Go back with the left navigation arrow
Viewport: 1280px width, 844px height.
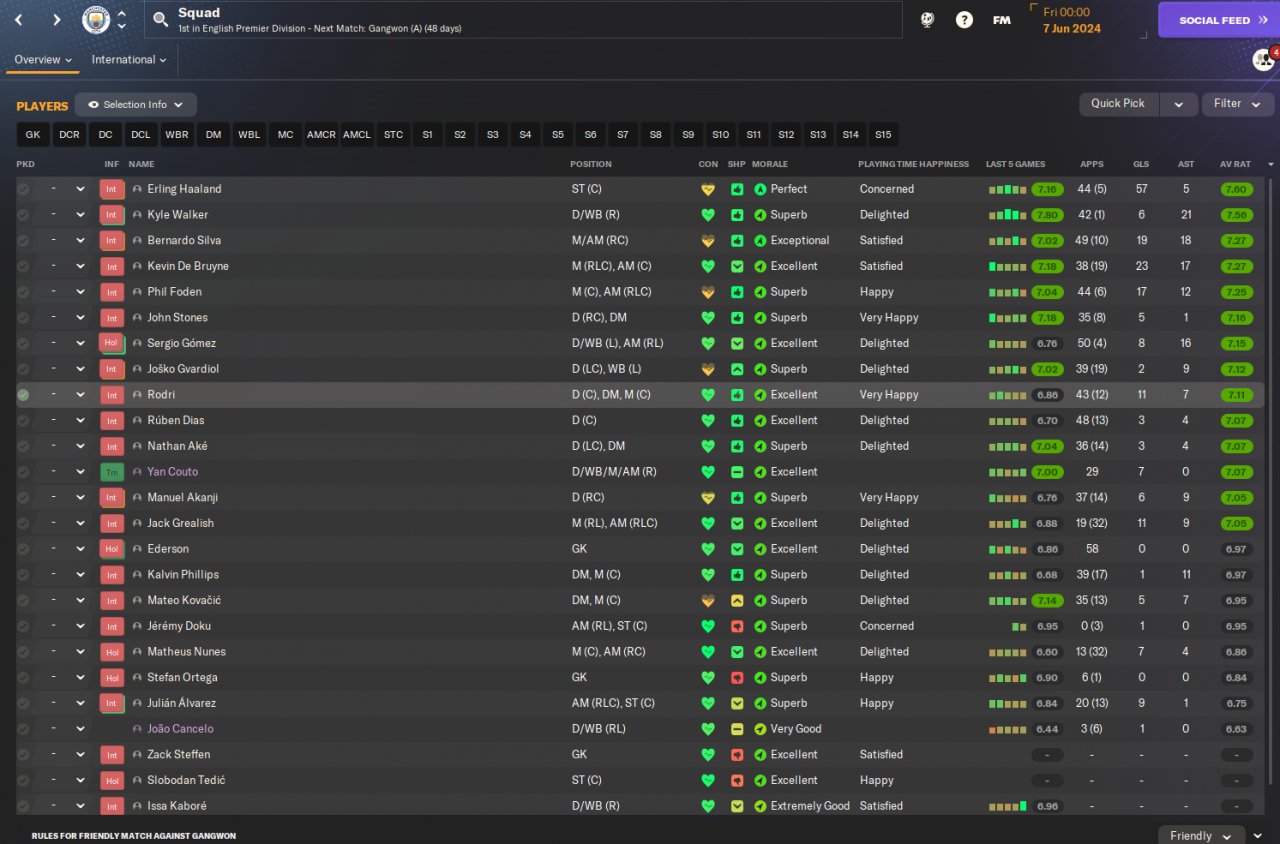tap(19, 20)
